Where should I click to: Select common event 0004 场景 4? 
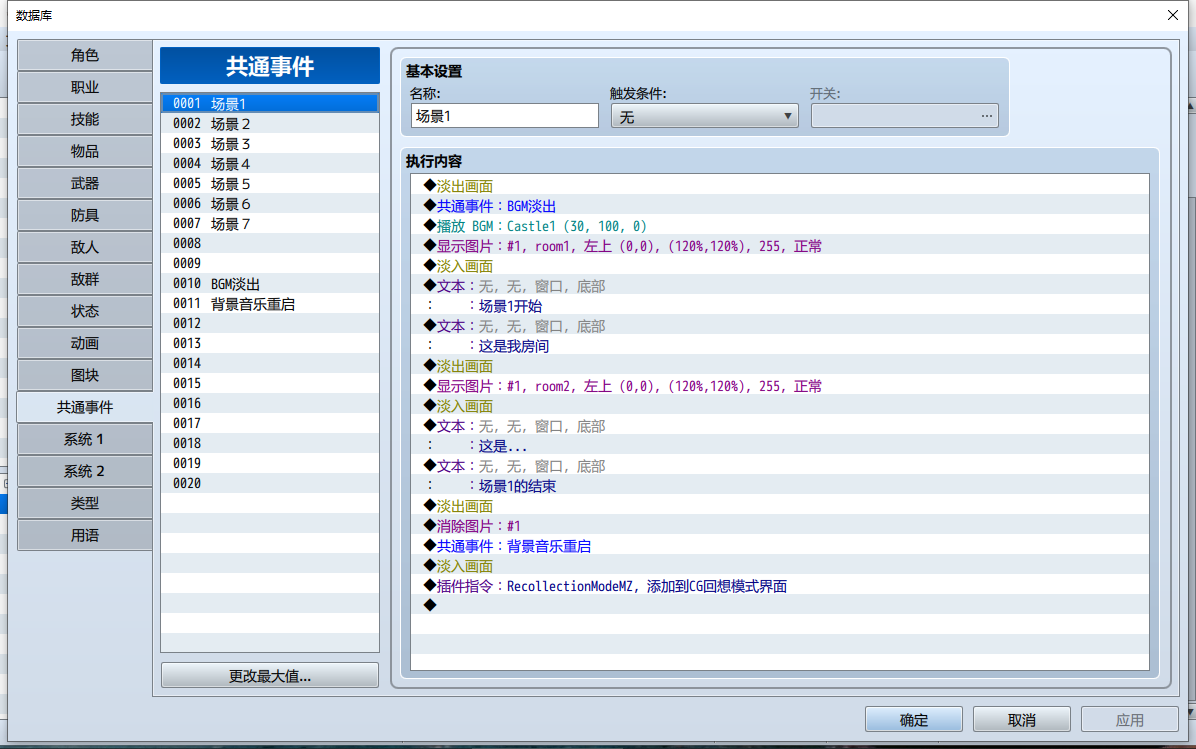[270, 164]
